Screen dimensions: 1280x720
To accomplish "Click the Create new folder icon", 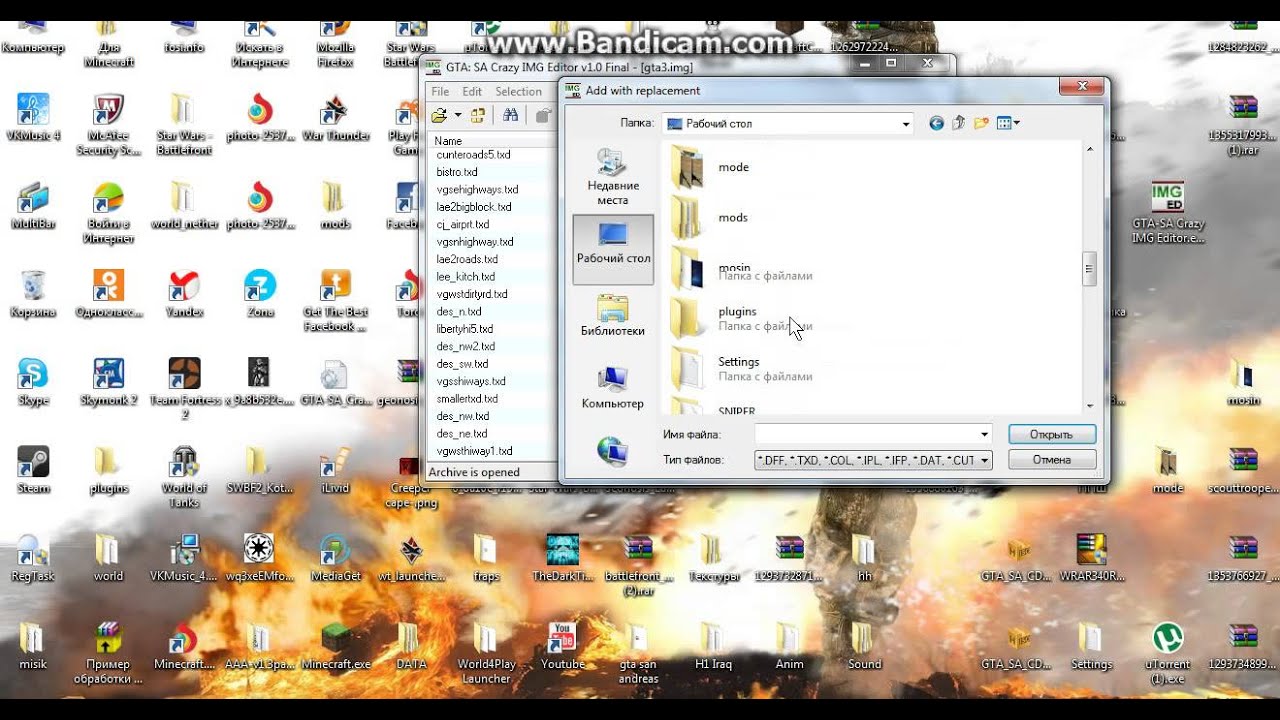I will coord(981,123).
